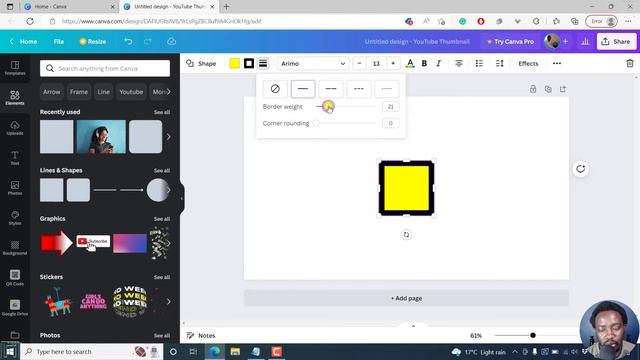The width and height of the screenshot is (640, 360).
Task: Click the Share button
Action: click(x=616, y=41)
